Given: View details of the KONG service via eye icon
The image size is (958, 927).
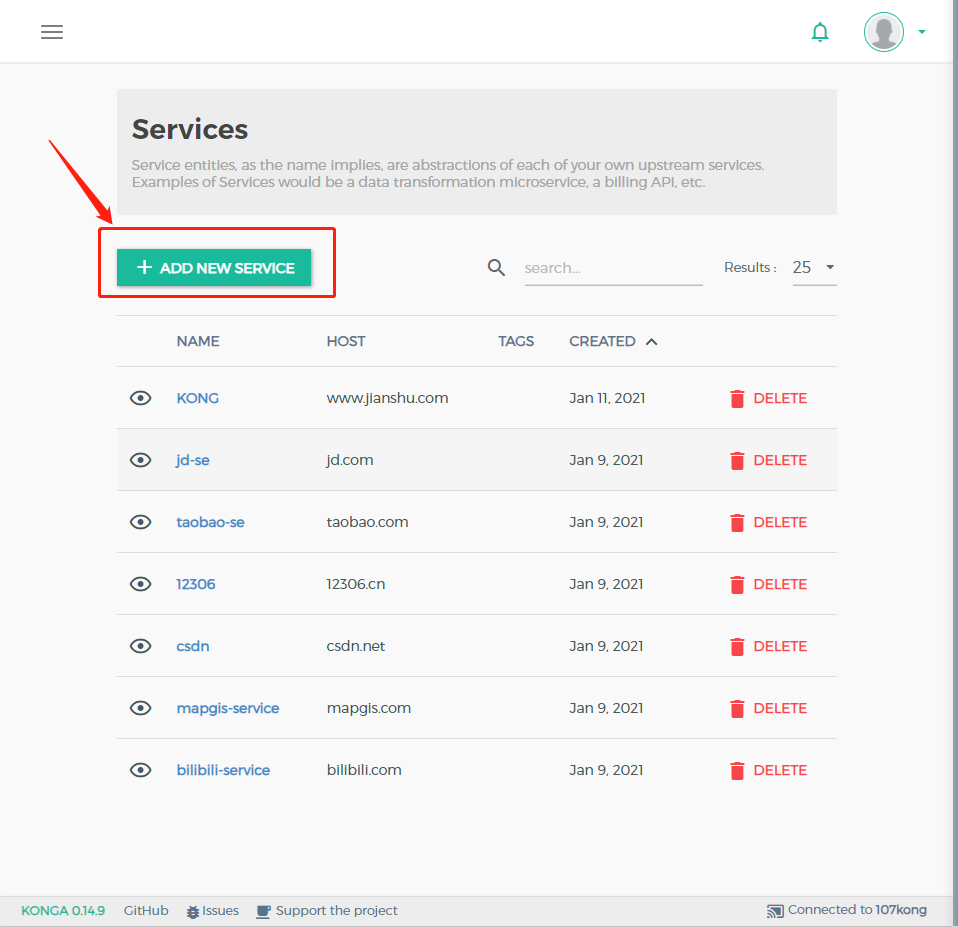Looking at the screenshot, I should 140,398.
